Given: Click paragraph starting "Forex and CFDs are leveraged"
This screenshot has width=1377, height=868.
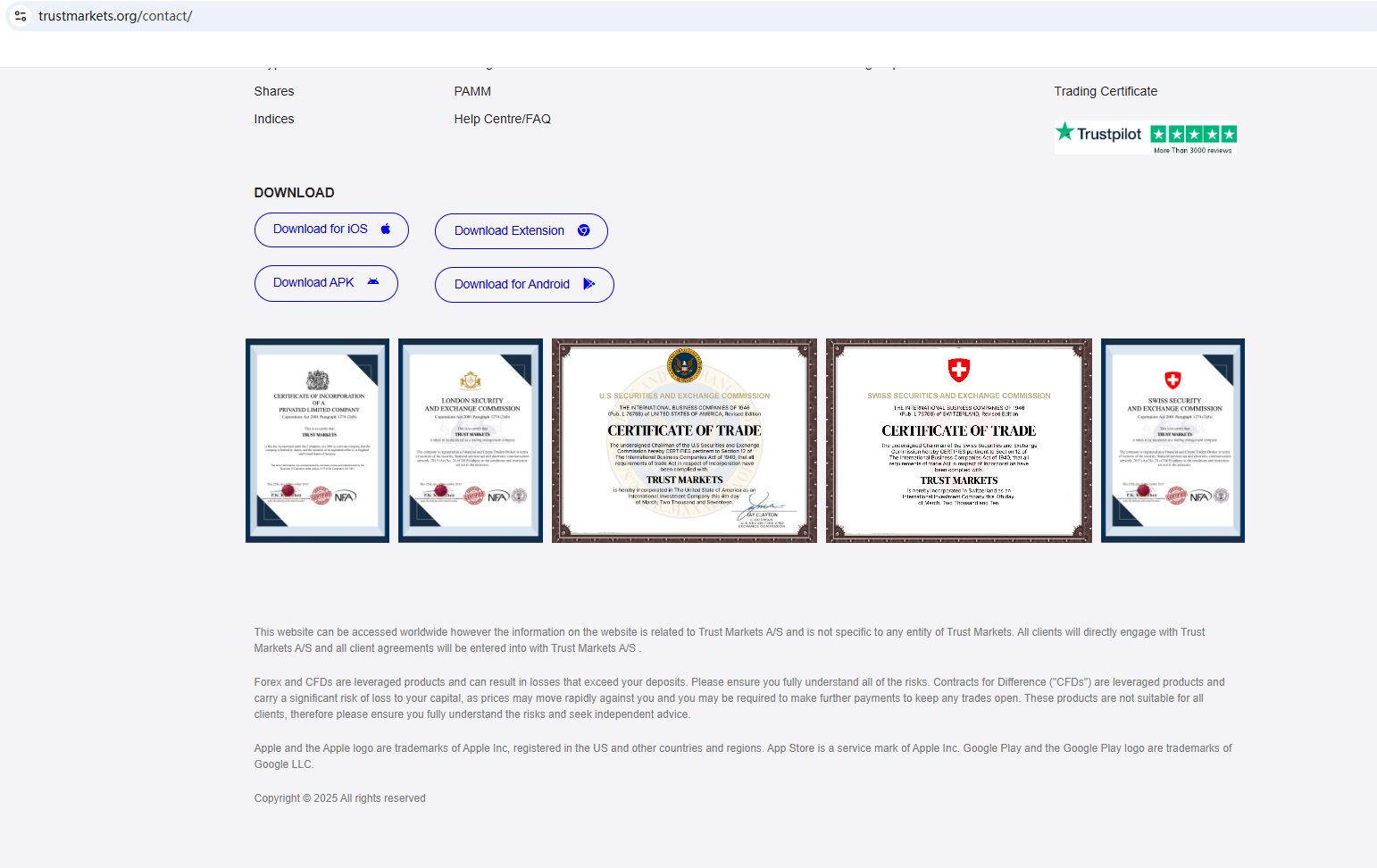Looking at the screenshot, I should pos(739,698).
